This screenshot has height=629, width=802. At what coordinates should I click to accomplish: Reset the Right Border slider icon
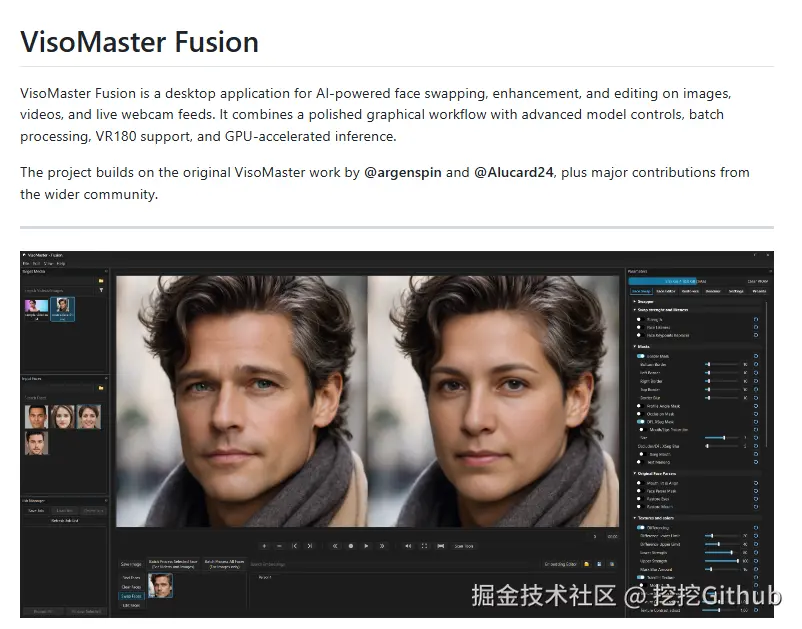756,381
